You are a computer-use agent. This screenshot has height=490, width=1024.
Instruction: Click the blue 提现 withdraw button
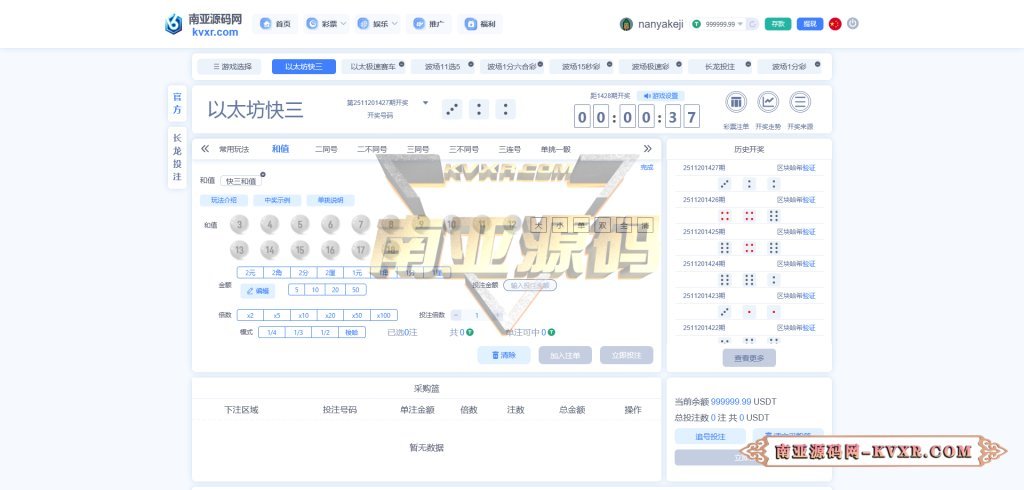point(810,24)
